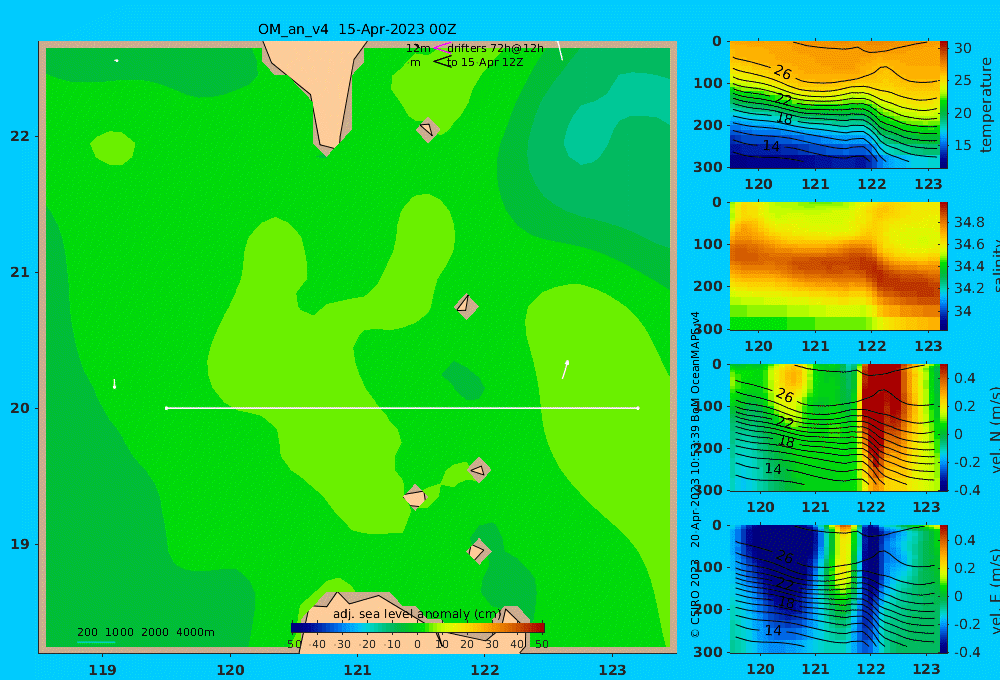The height and width of the screenshot is (680, 1000).
Task: Click the 26 contour label in temperature panel
Action: [783, 73]
